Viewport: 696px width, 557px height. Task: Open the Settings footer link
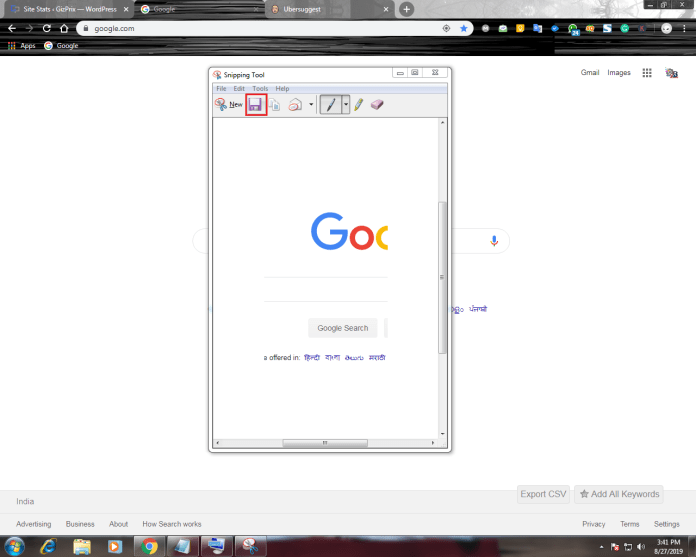click(x=667, y=524)
